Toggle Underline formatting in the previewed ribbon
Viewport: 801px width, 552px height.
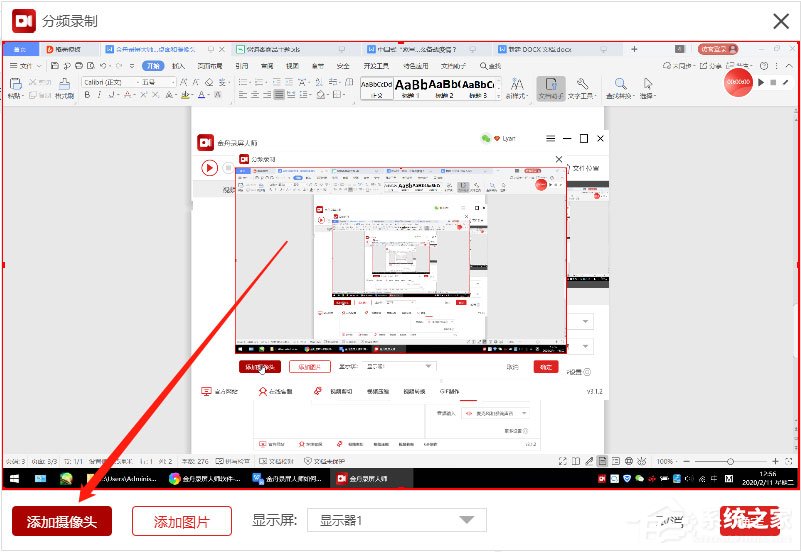pos(112,95)
